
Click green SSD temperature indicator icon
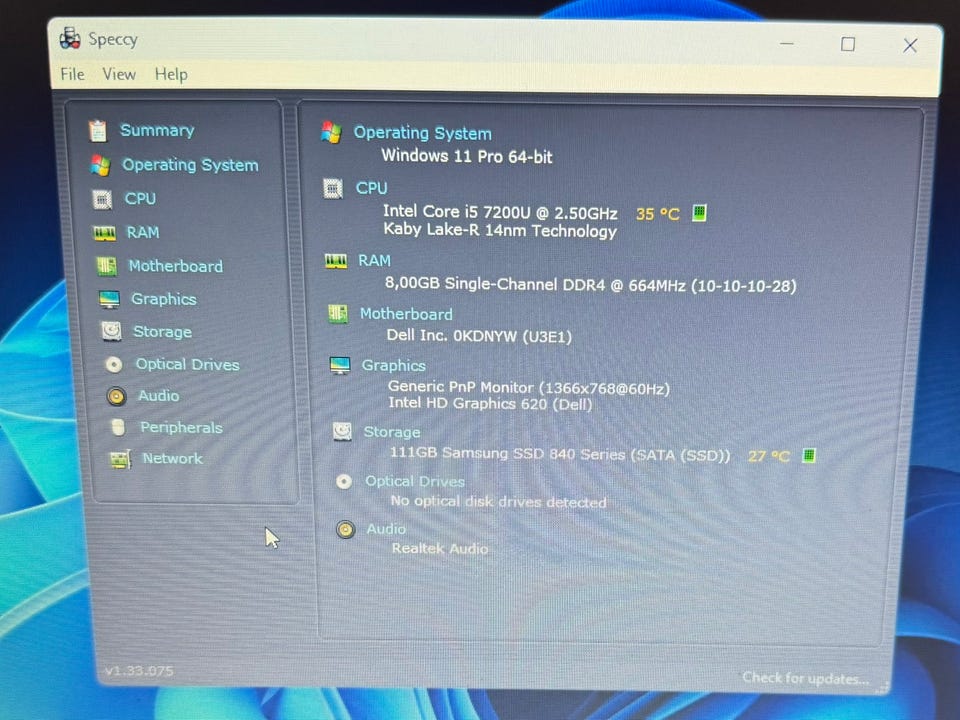(809, 455)
